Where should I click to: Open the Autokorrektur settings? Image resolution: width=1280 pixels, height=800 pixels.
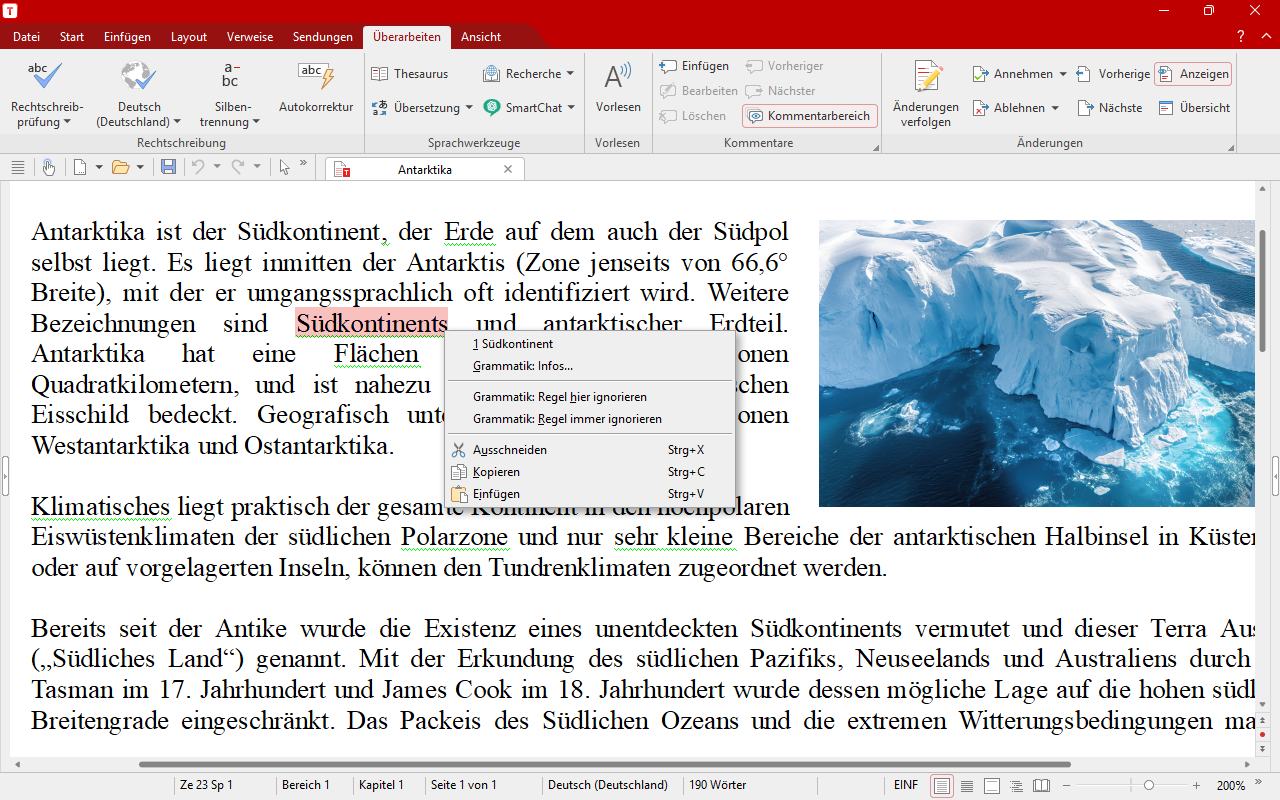(315, 90)
